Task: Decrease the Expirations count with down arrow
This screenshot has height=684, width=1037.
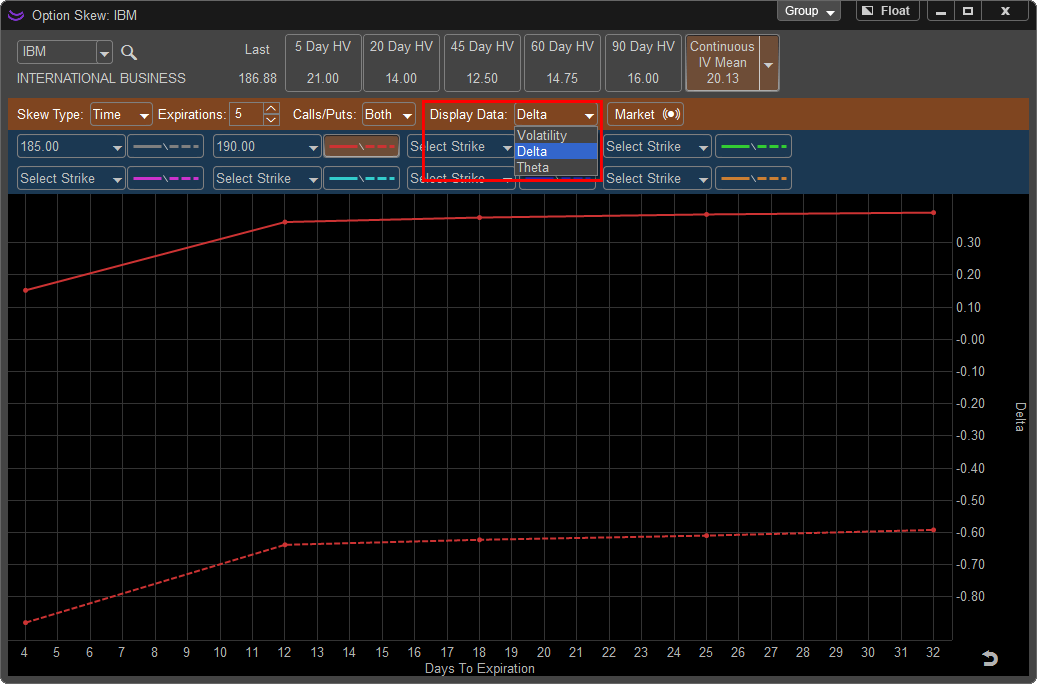Action: click(271, 120)
